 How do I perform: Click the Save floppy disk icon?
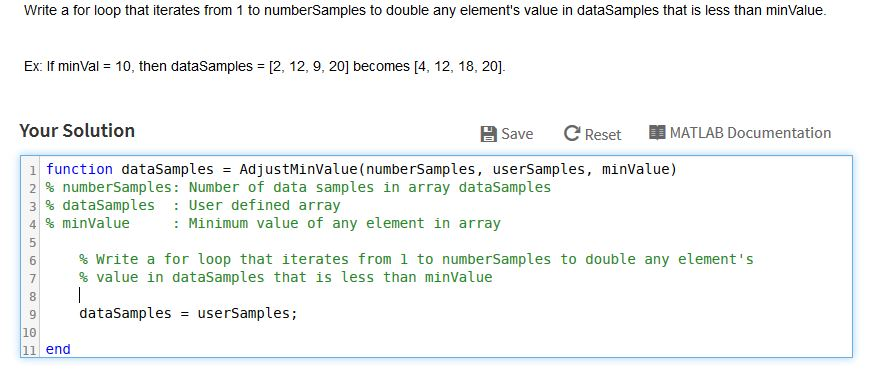tap(488, 134)
